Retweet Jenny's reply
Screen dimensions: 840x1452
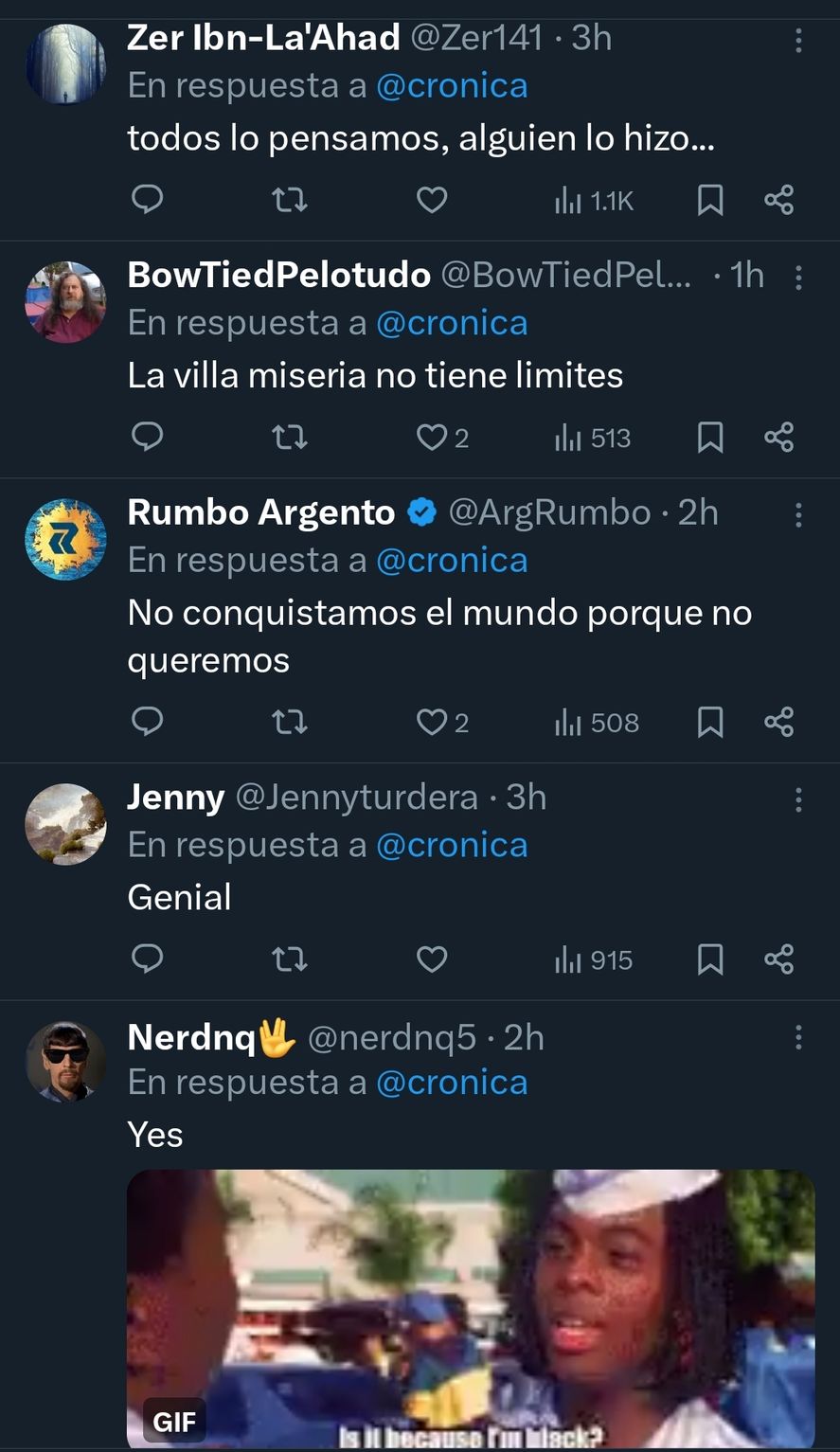tap(289, 960)
